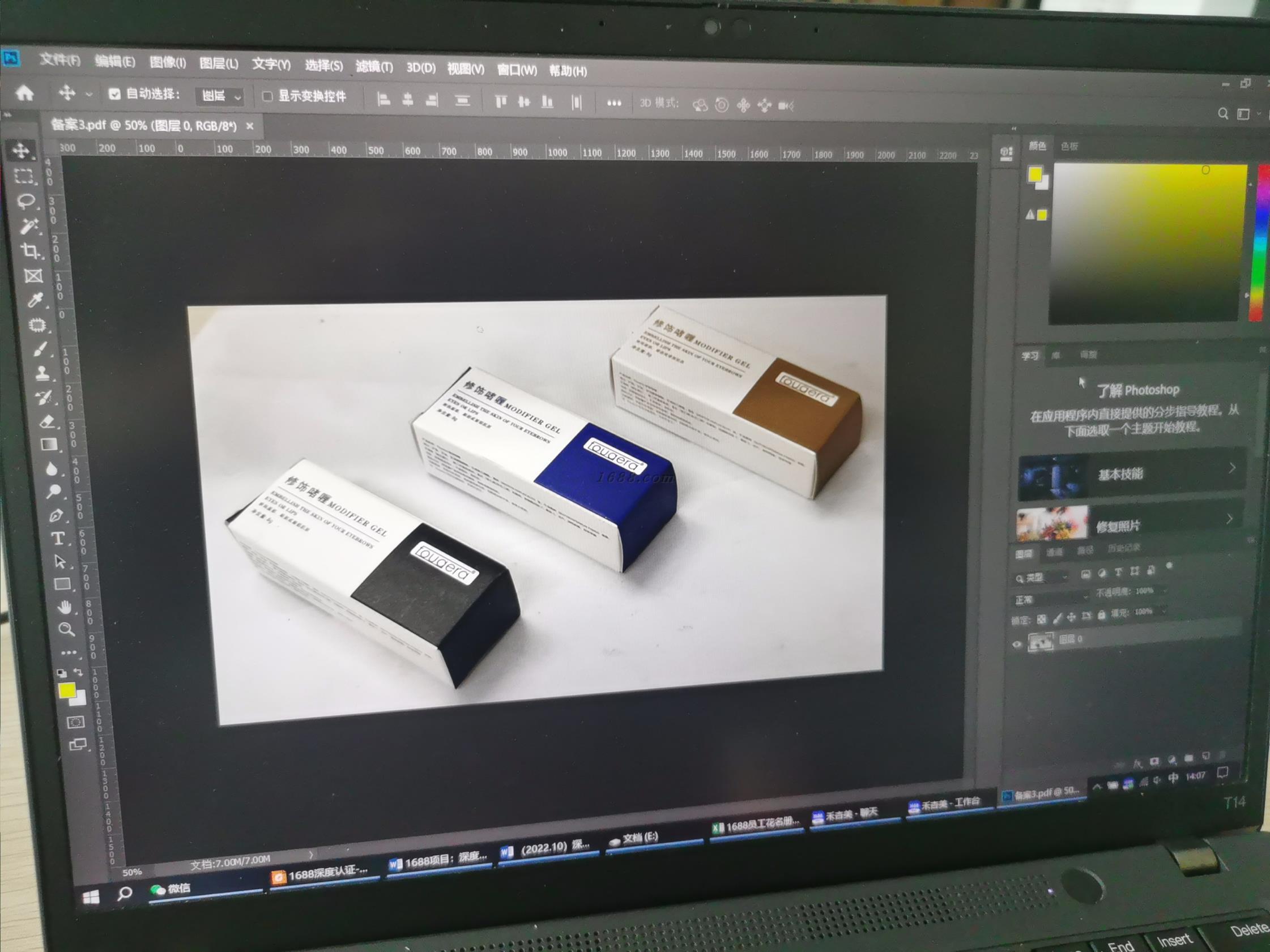This screenshot has width=1270, height=952.
Task: Open the 文件(F) menu
Action: point(59,59)
